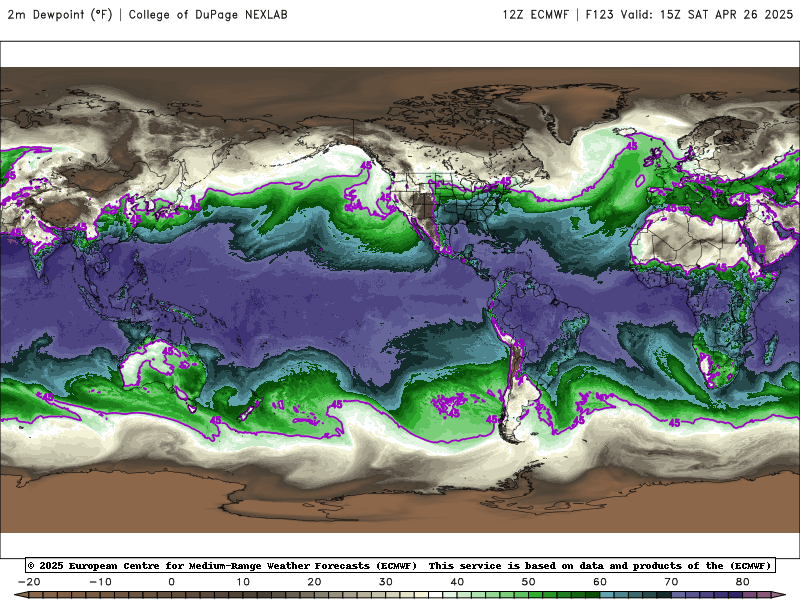Click the '70' colorbar tick label
800x600 pixels.
point(671,582)
